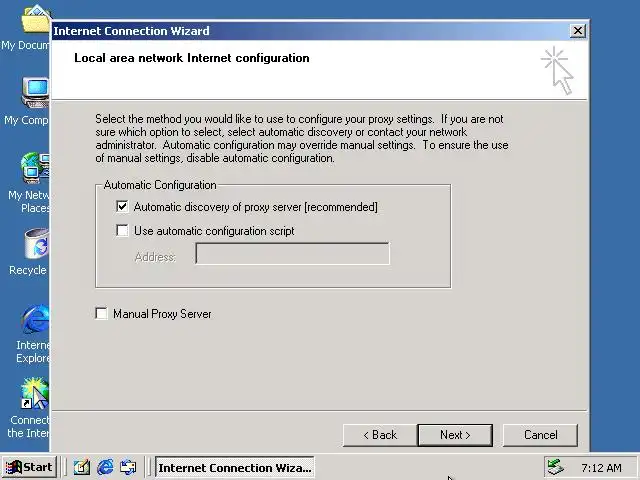The height and width of the screenshot is (480, 640).
Task: Cancel the Internet Connection Wizard
Action: pos(540,435)
